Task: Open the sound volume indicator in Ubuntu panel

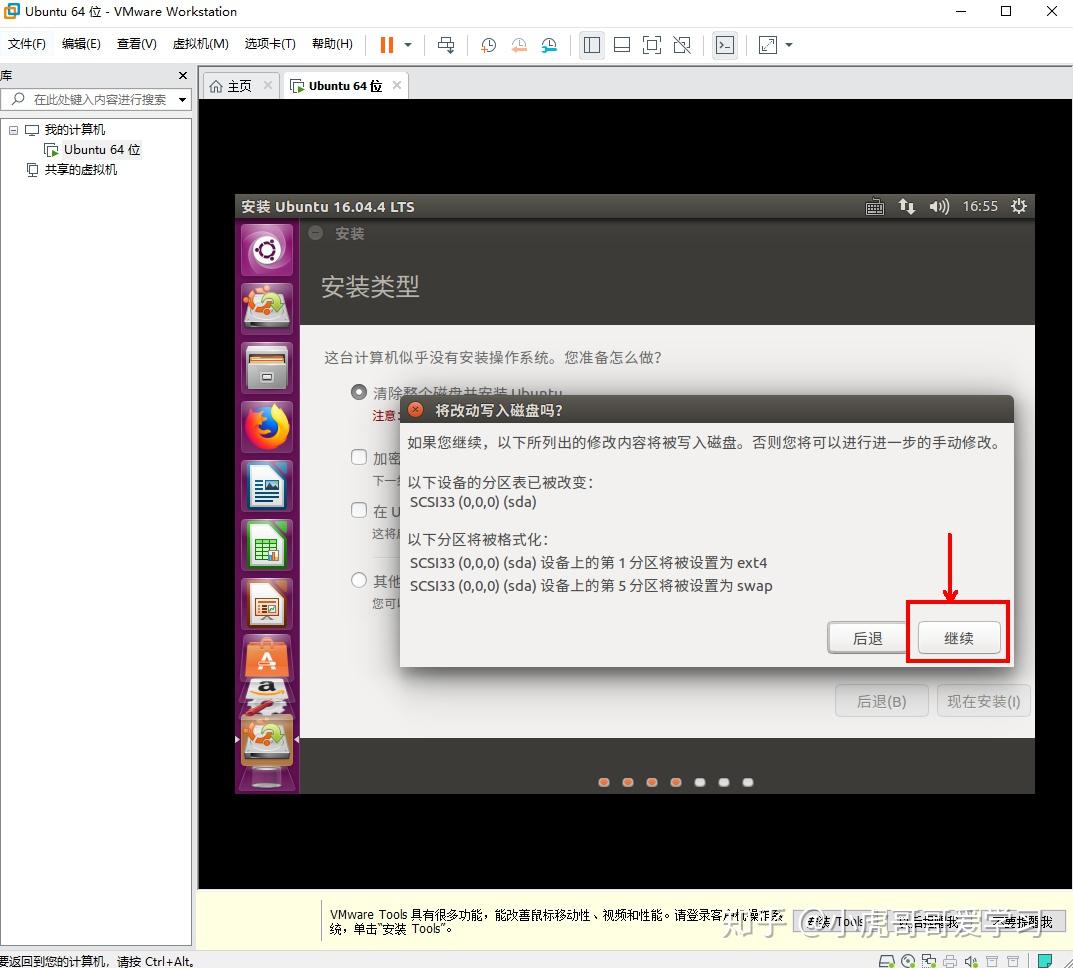Action: 939,207
